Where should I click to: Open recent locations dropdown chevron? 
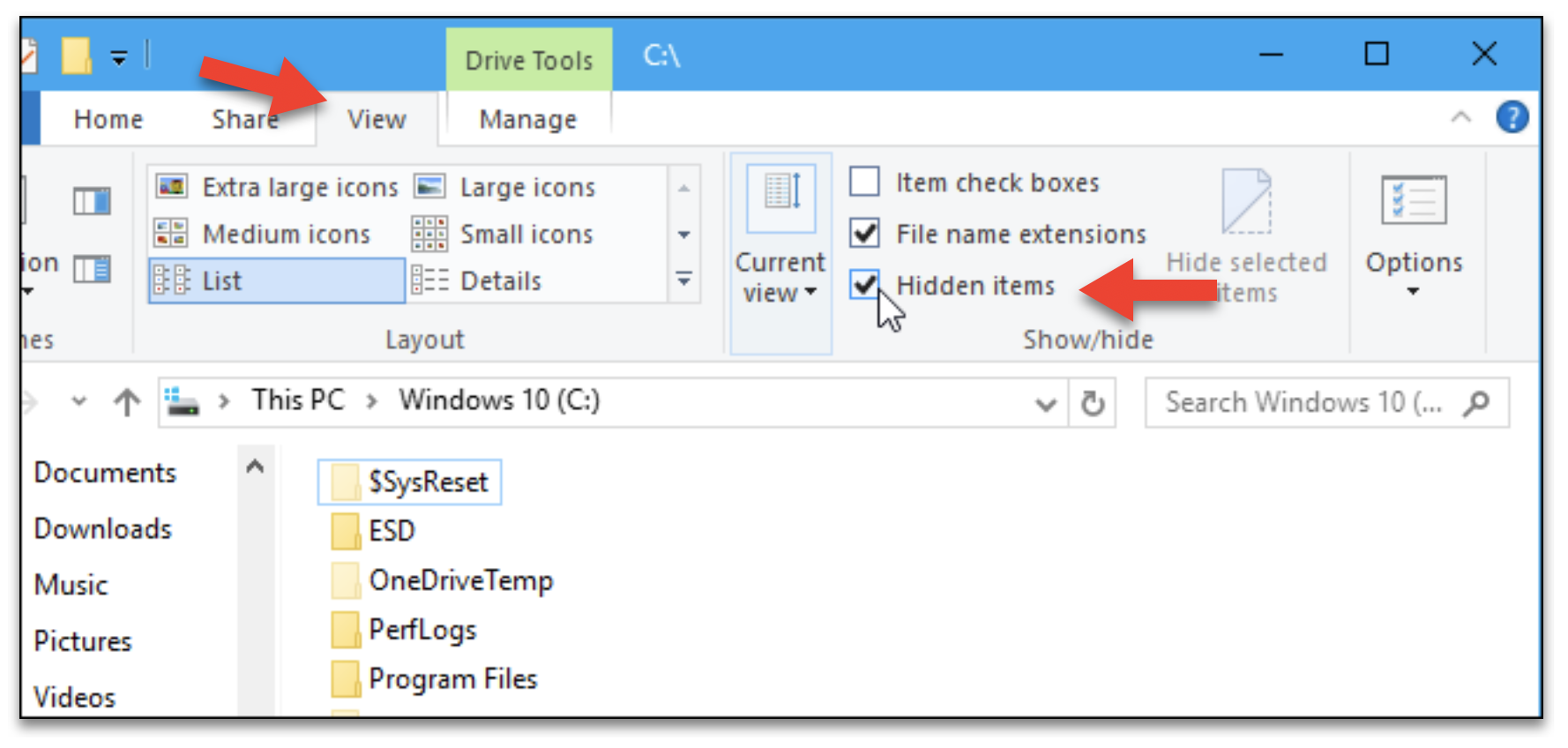click(78, 401)
